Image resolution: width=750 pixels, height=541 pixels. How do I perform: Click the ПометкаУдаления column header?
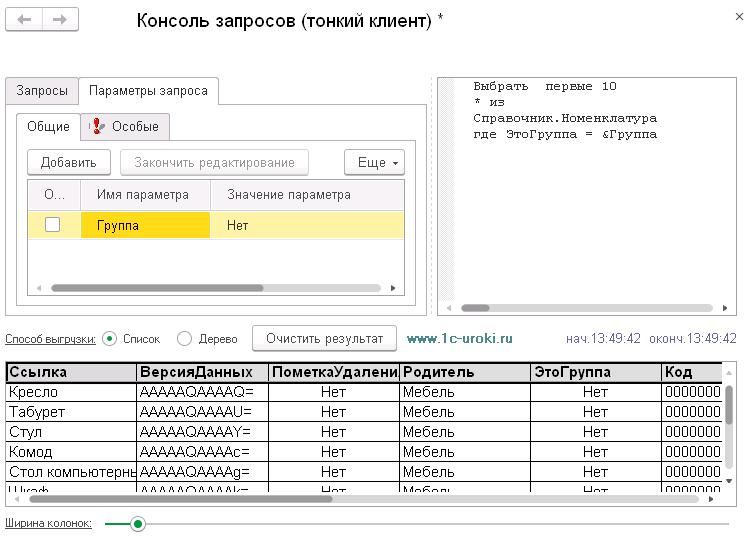pos(333,372)
